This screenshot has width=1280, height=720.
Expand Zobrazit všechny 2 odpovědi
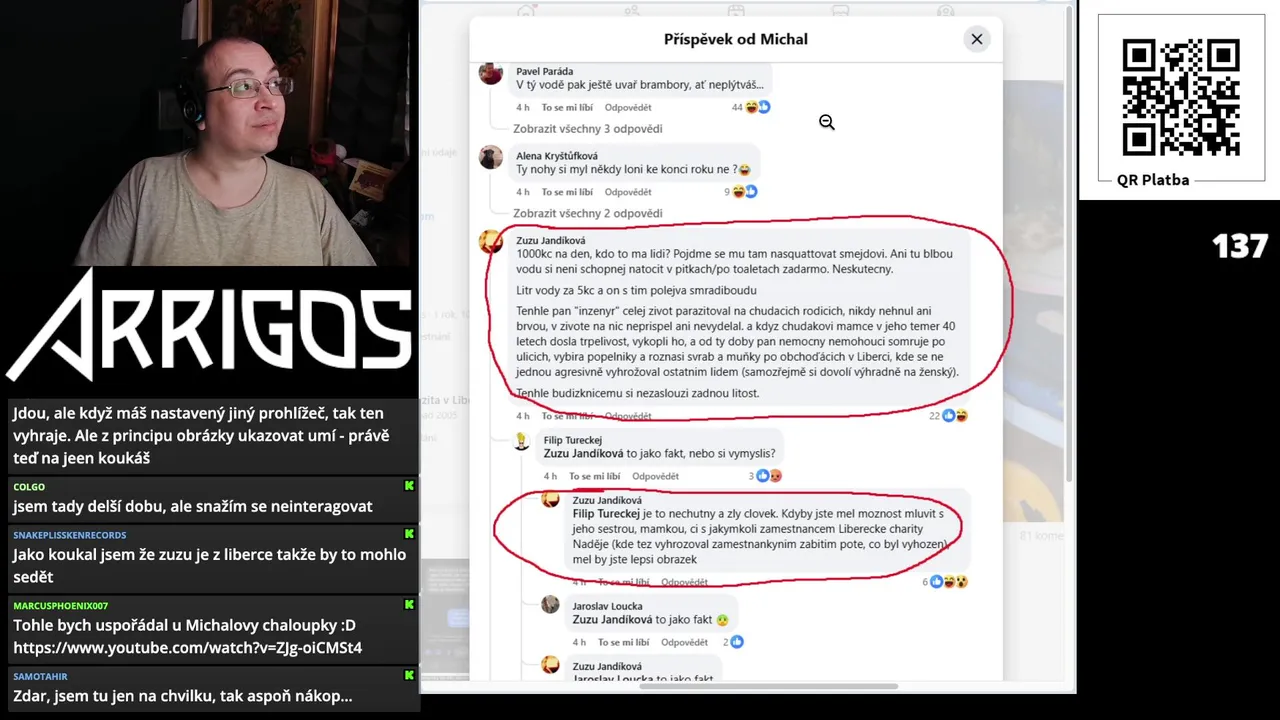[x=588, y=213]
